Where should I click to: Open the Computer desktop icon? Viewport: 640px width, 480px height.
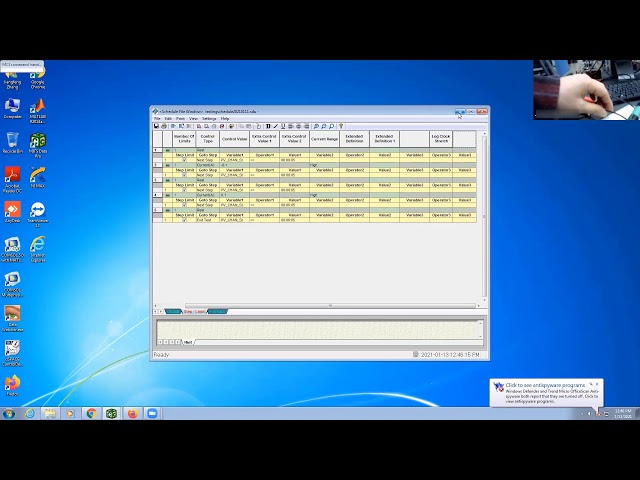12,109
